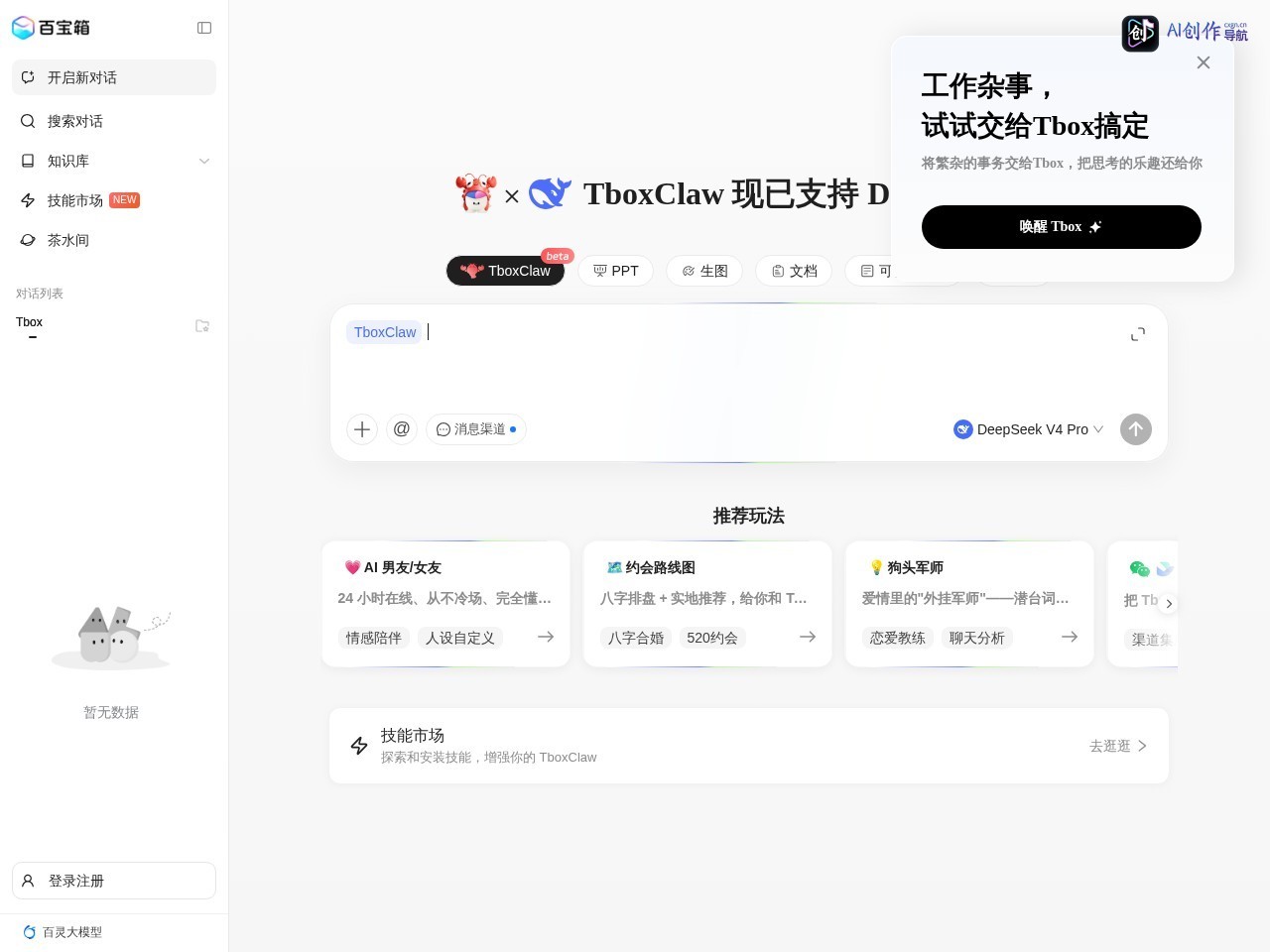Open the DeepSeek V4 Pro model dropdown
The height and width of the screenshot is (952, 1270).
(x=1029, y=429)
